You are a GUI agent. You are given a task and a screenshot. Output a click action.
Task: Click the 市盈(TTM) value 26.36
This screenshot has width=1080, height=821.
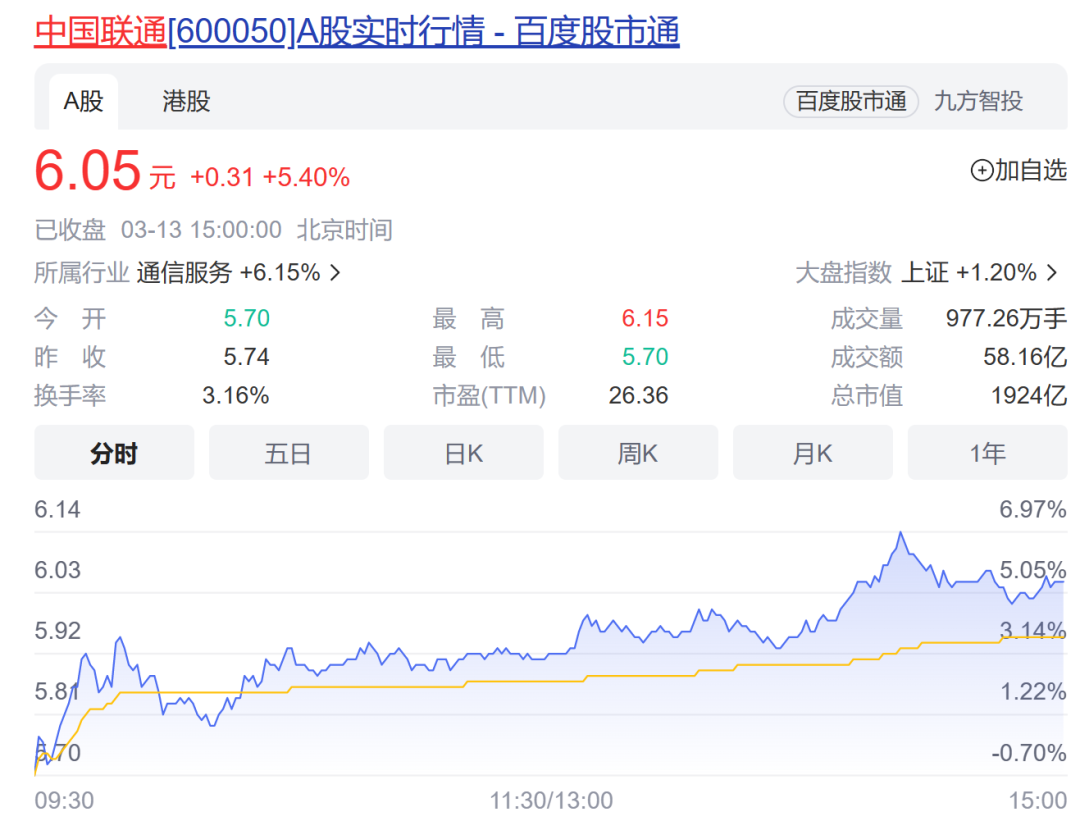pyautogui.click(x=638, y=395)
